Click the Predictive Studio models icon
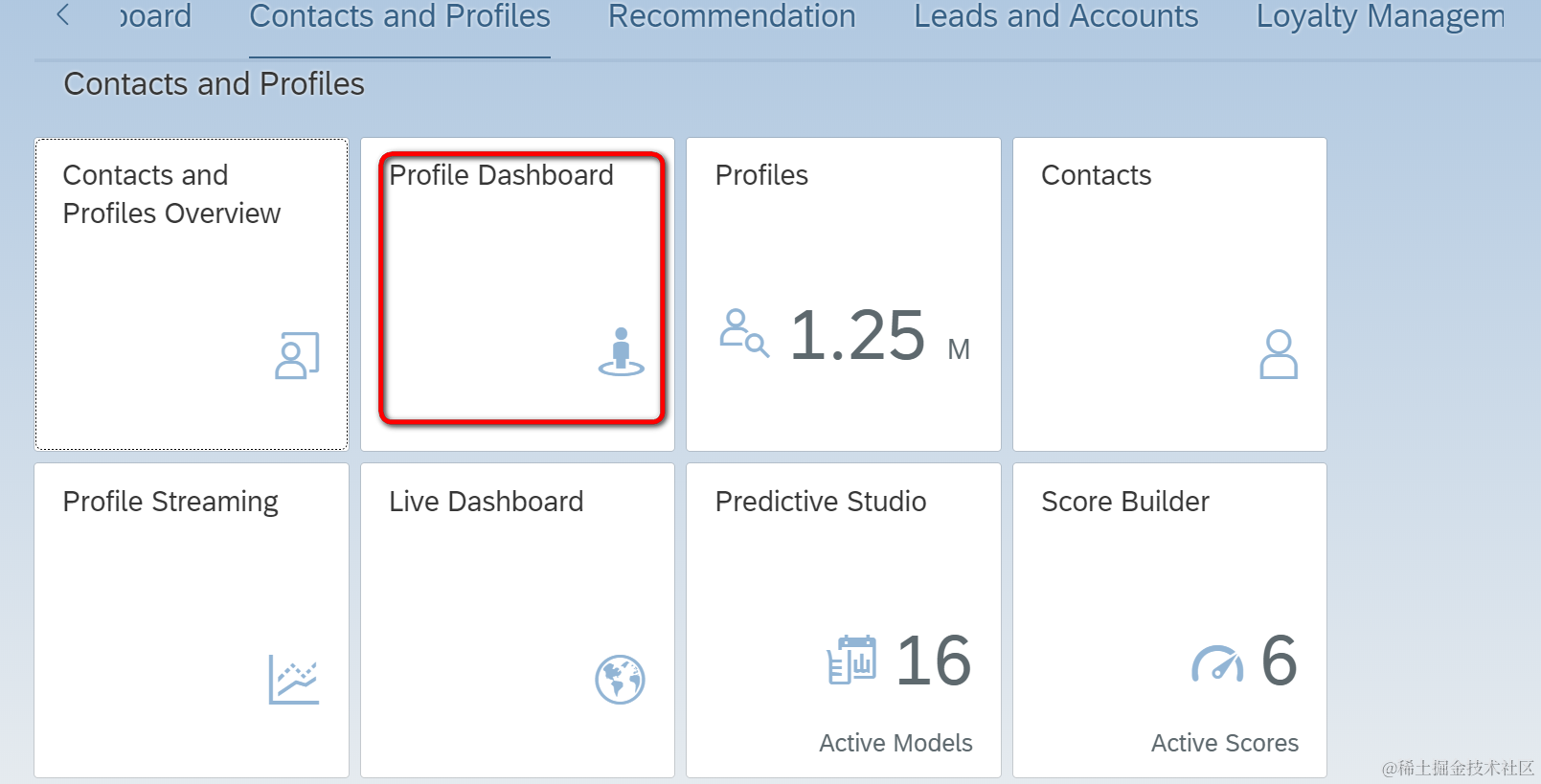The image size is (1541, 784). click(851, 660)
